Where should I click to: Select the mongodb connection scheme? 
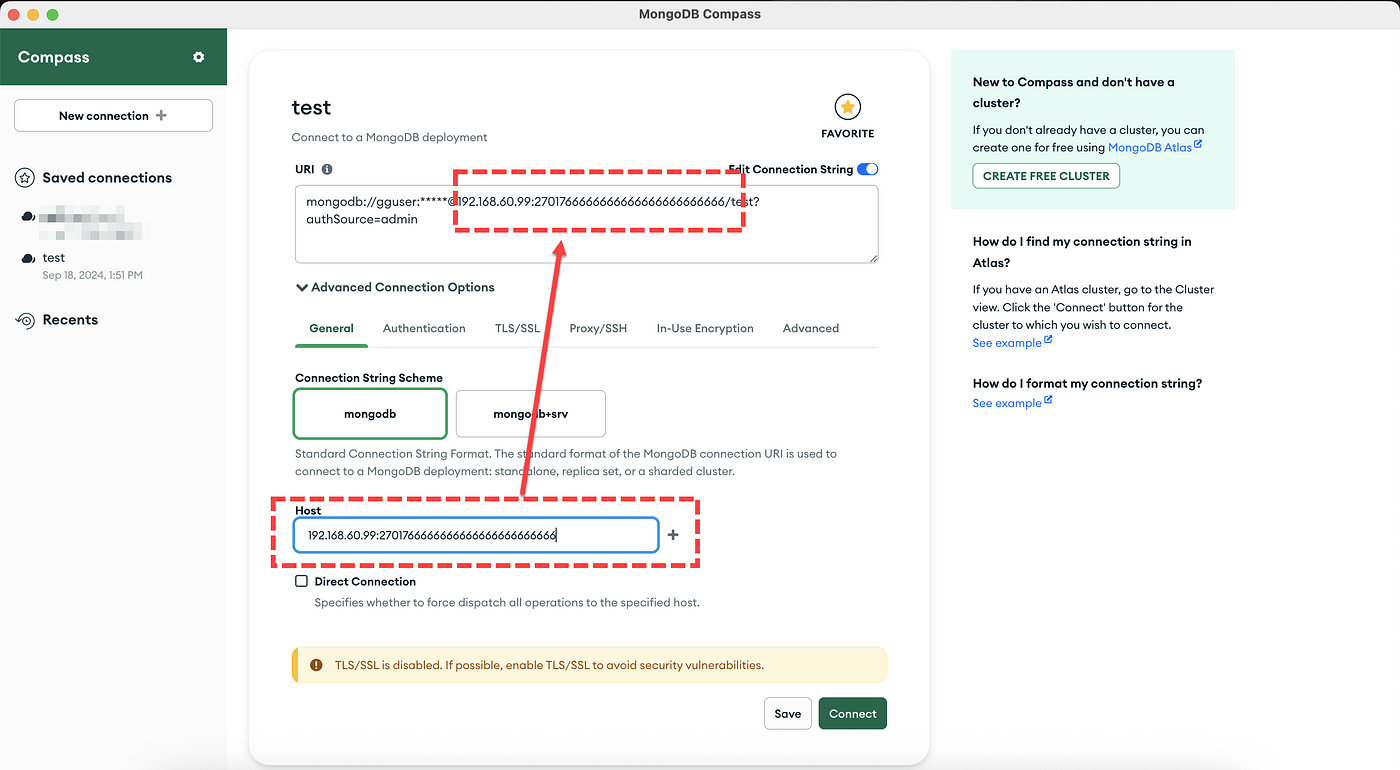point(370,414)
